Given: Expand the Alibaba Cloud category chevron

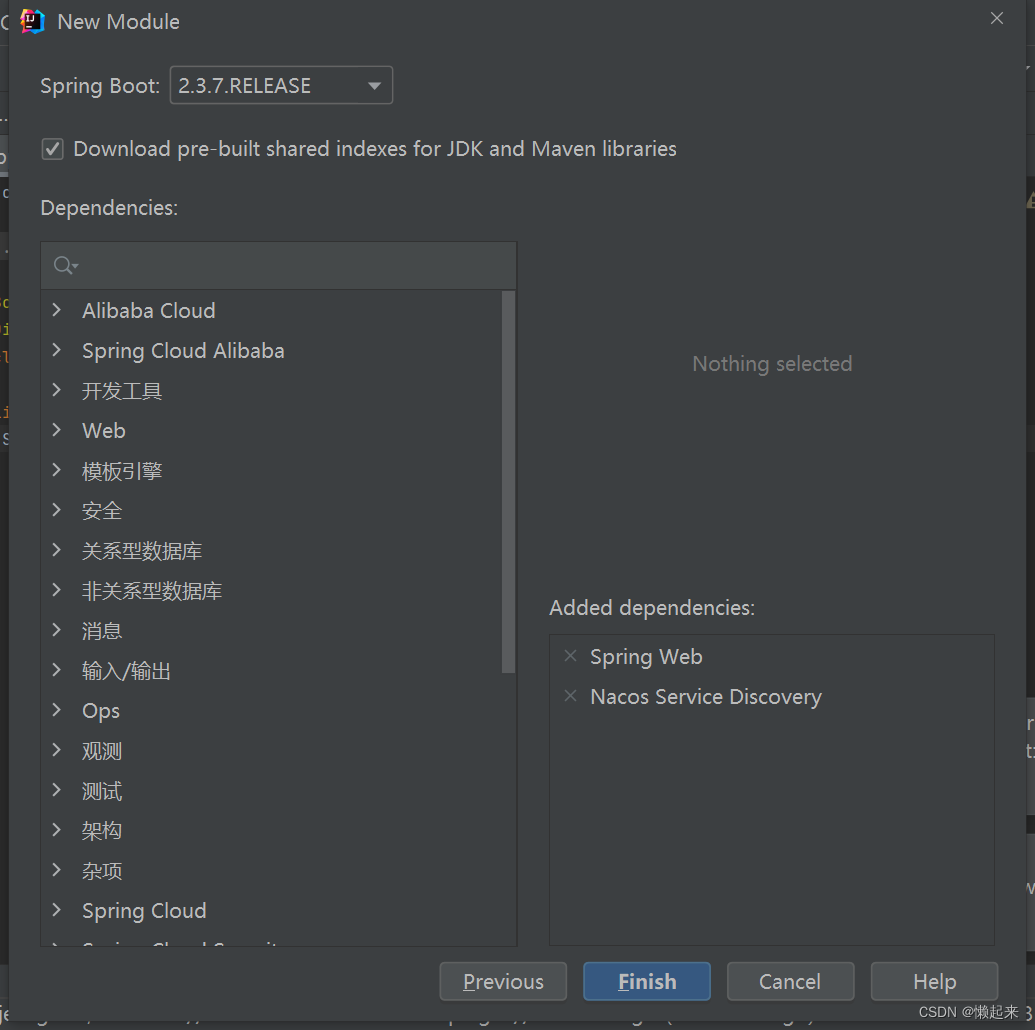Looking at the screenshot, I should point(57,310).
